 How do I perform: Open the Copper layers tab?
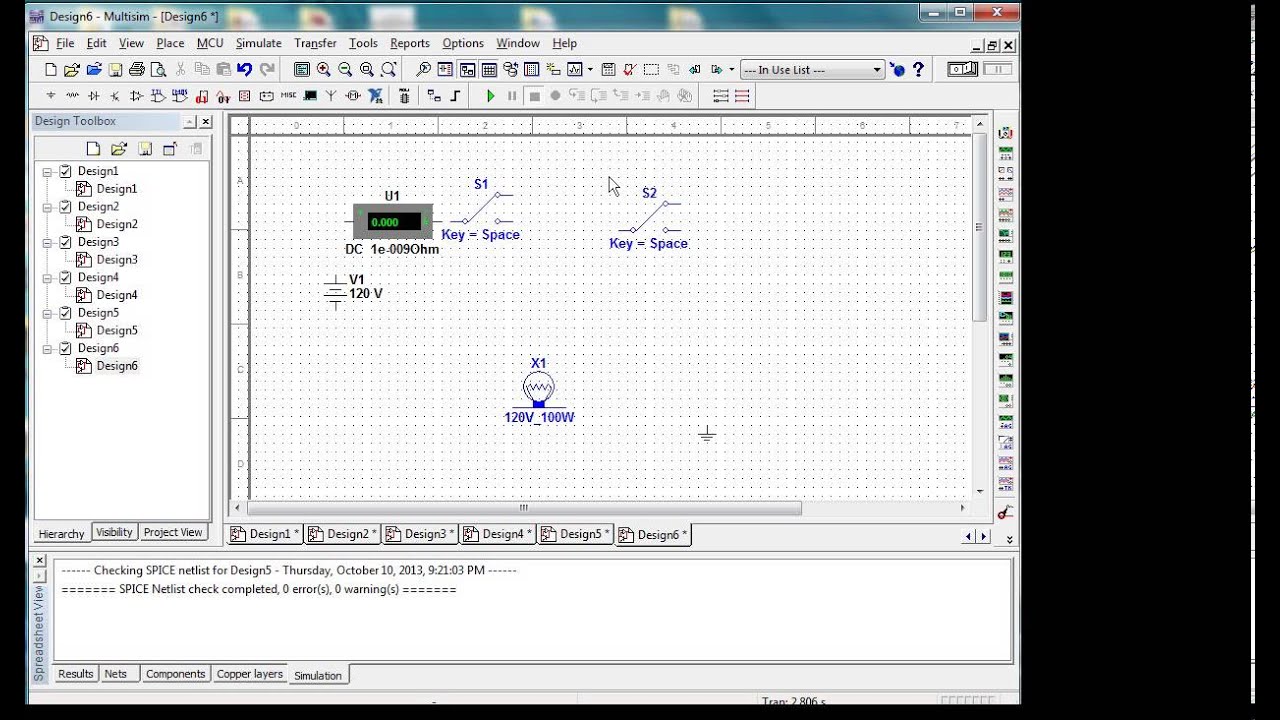pos(249,674)
